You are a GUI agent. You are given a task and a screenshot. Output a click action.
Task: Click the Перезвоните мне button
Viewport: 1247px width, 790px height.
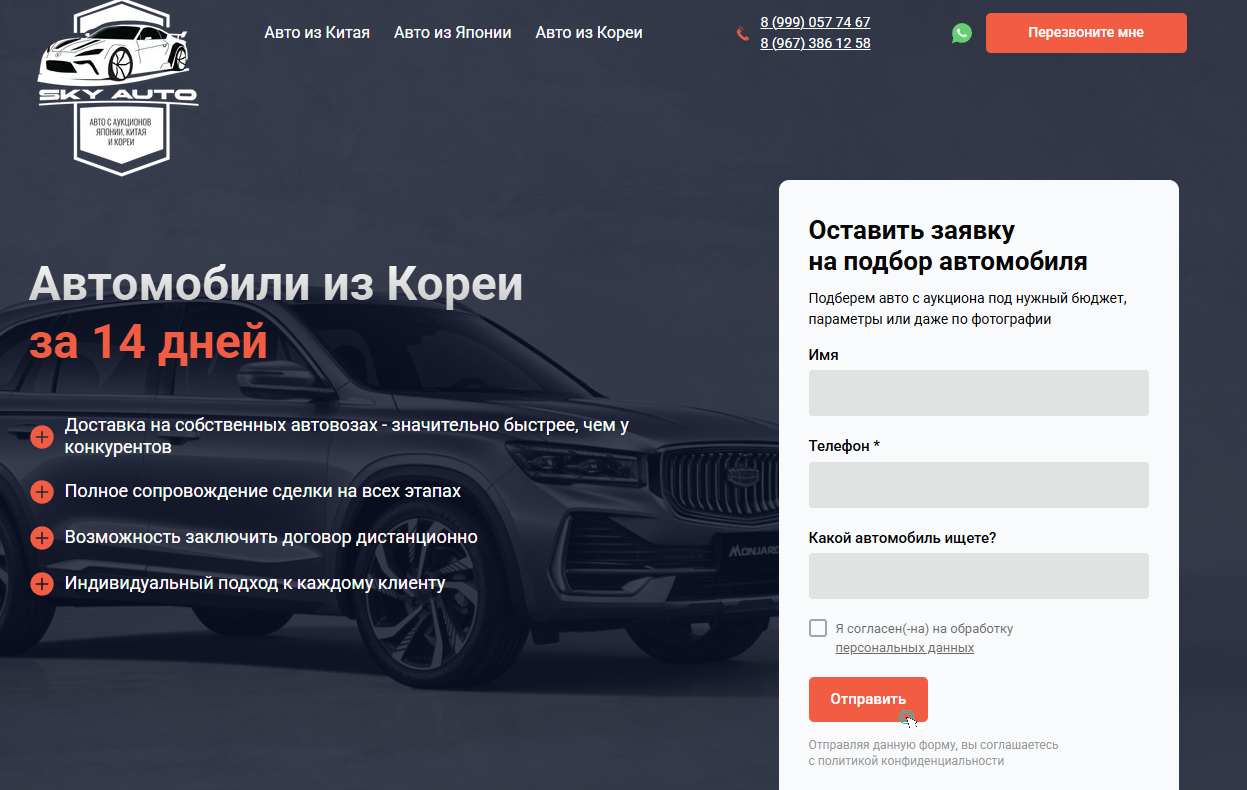pos(1086,33)
